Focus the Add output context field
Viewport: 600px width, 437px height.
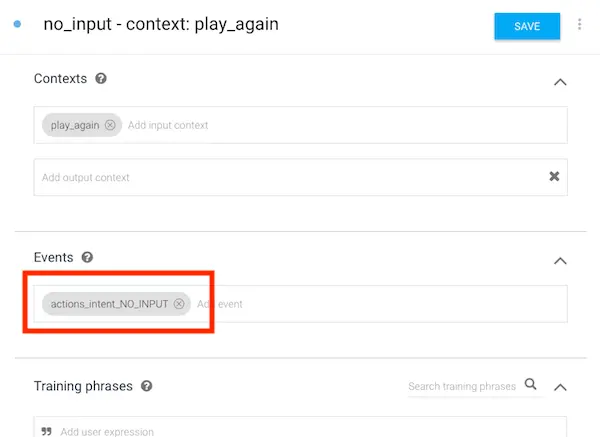point(291,178)
